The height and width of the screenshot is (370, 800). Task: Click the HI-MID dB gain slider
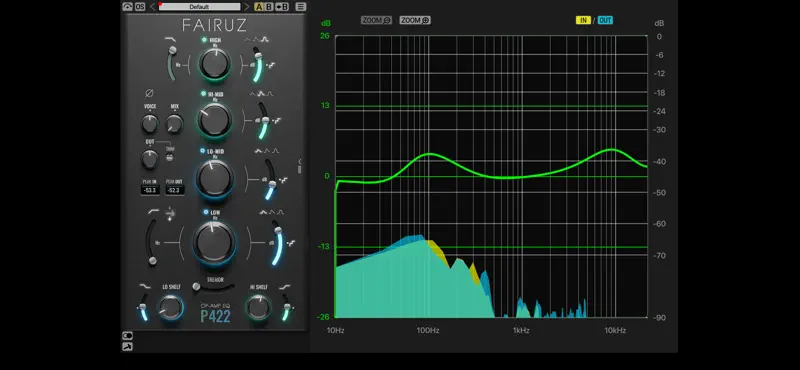click(263, 120)
